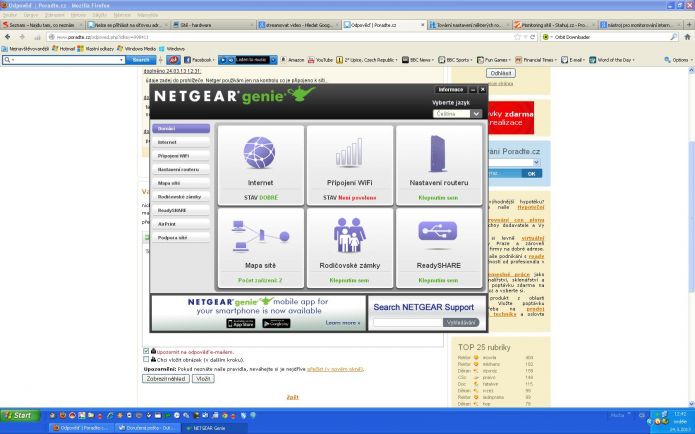
Task: Click the NETGEAR Support search input field
Action: [408, 322]
